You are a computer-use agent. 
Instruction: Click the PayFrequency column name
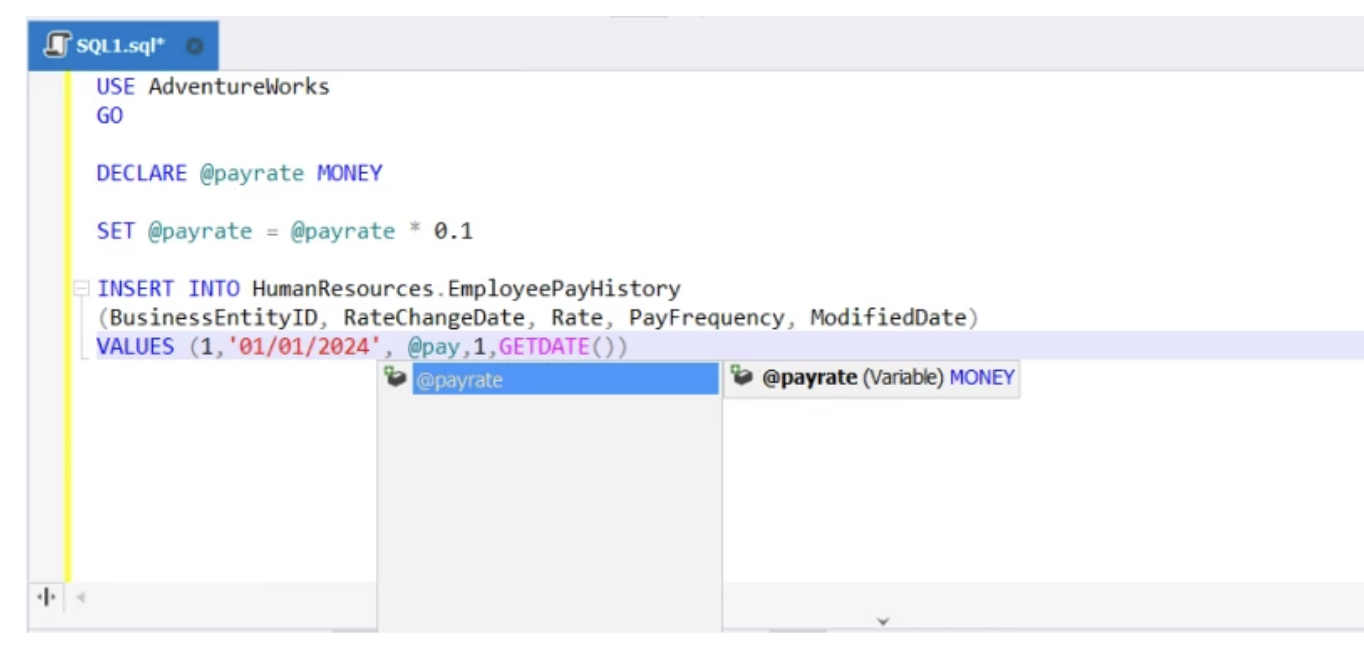pyautogui.click(x=706, y=318)
